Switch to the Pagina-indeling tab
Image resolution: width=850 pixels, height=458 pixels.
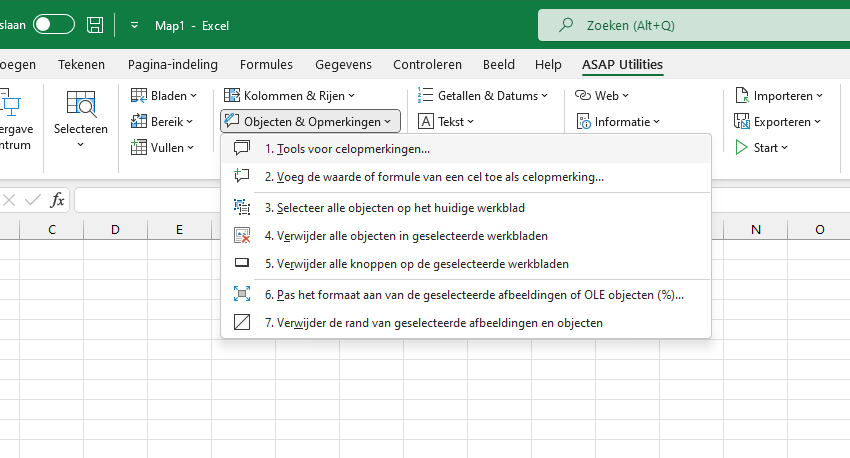click(x=173, y=64)
